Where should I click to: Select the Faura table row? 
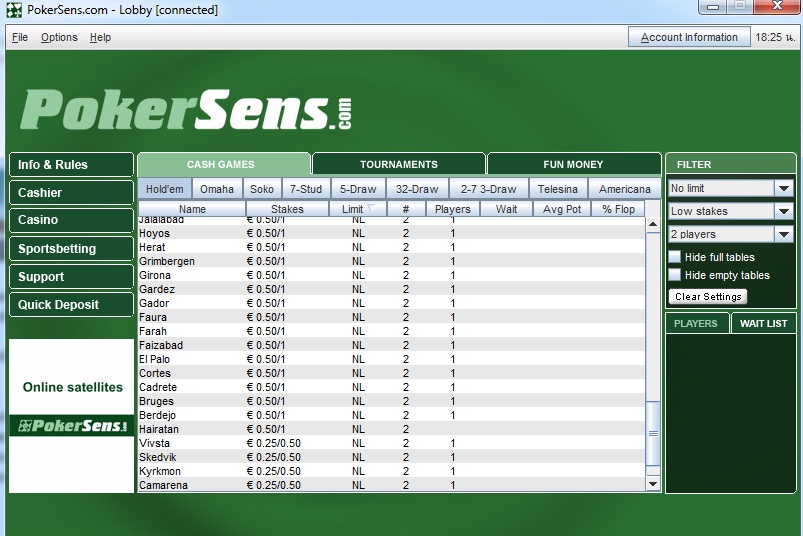point(391,317)
